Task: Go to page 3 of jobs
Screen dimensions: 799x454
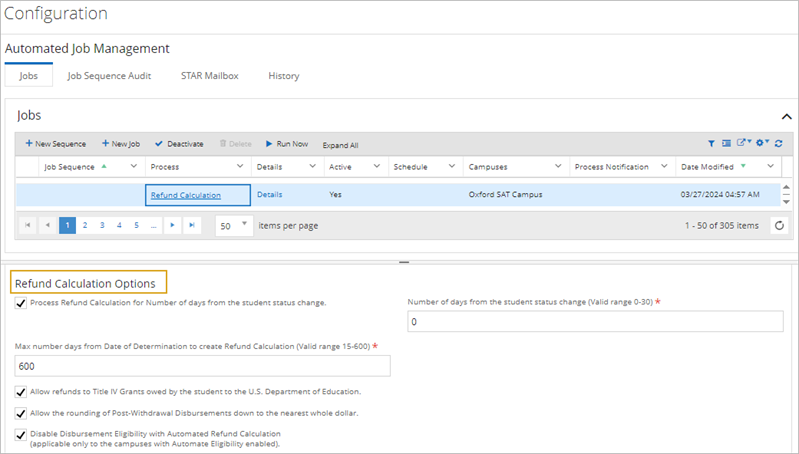Action: click(102, 225)
